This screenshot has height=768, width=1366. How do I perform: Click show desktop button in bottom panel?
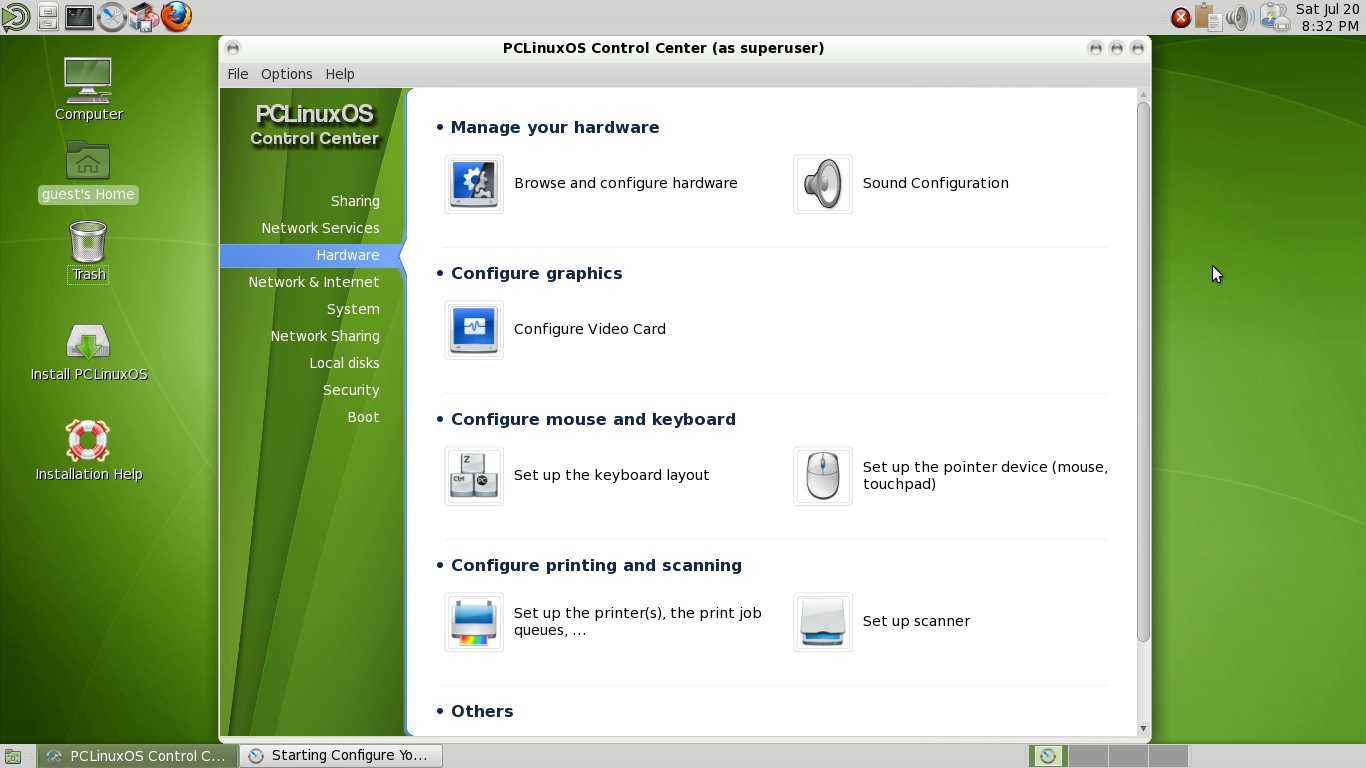coord(13,757)
